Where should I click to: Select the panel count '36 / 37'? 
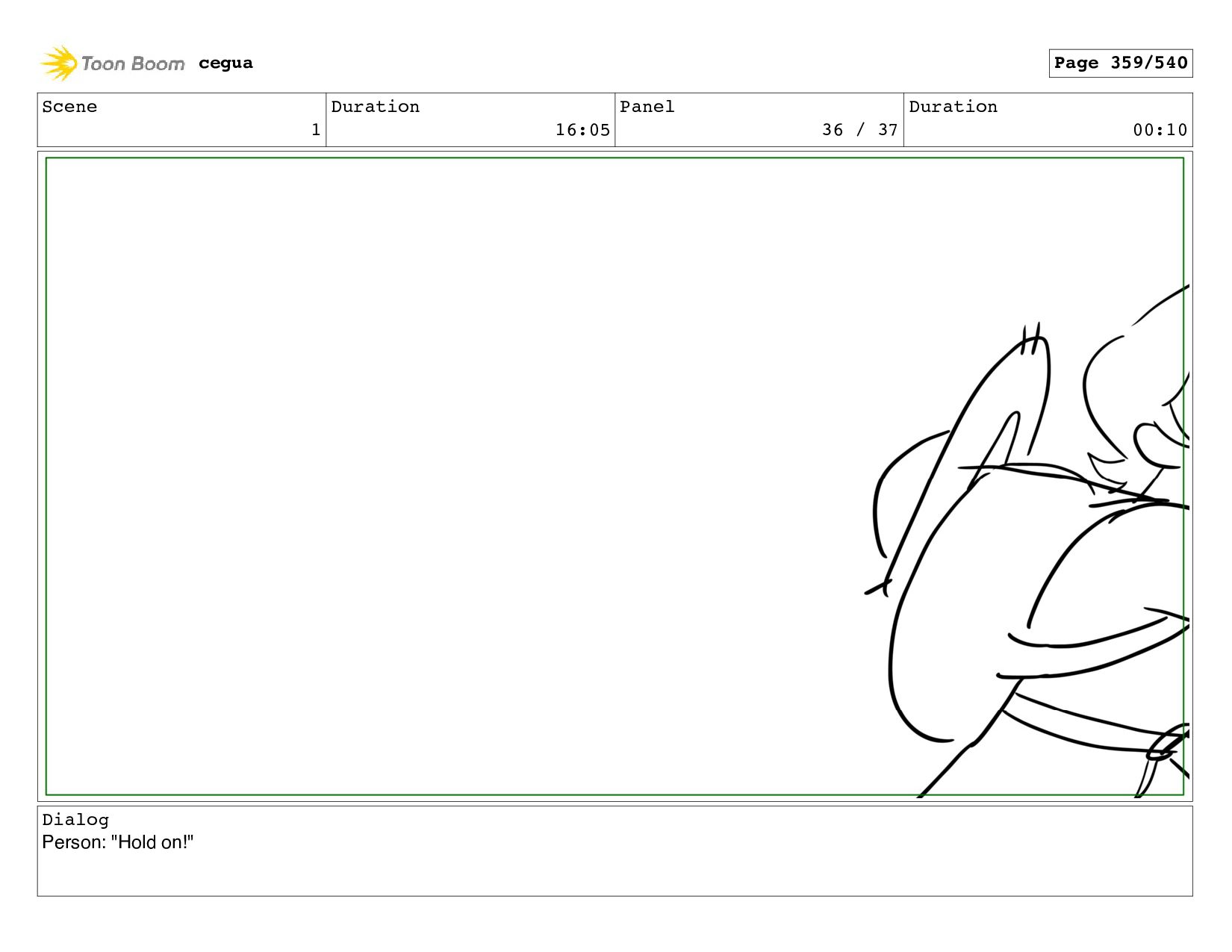coord(860,130)
